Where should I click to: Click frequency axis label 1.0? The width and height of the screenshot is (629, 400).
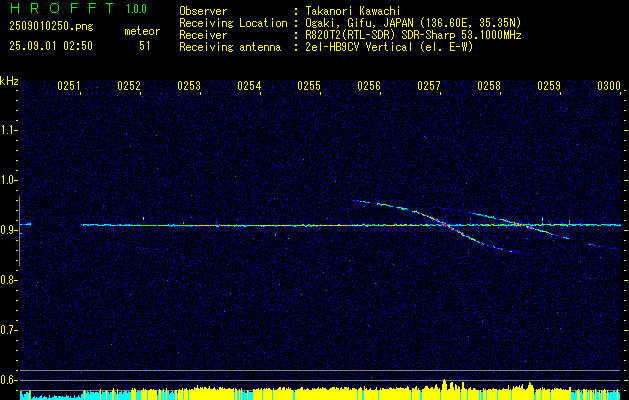point(8,180)
